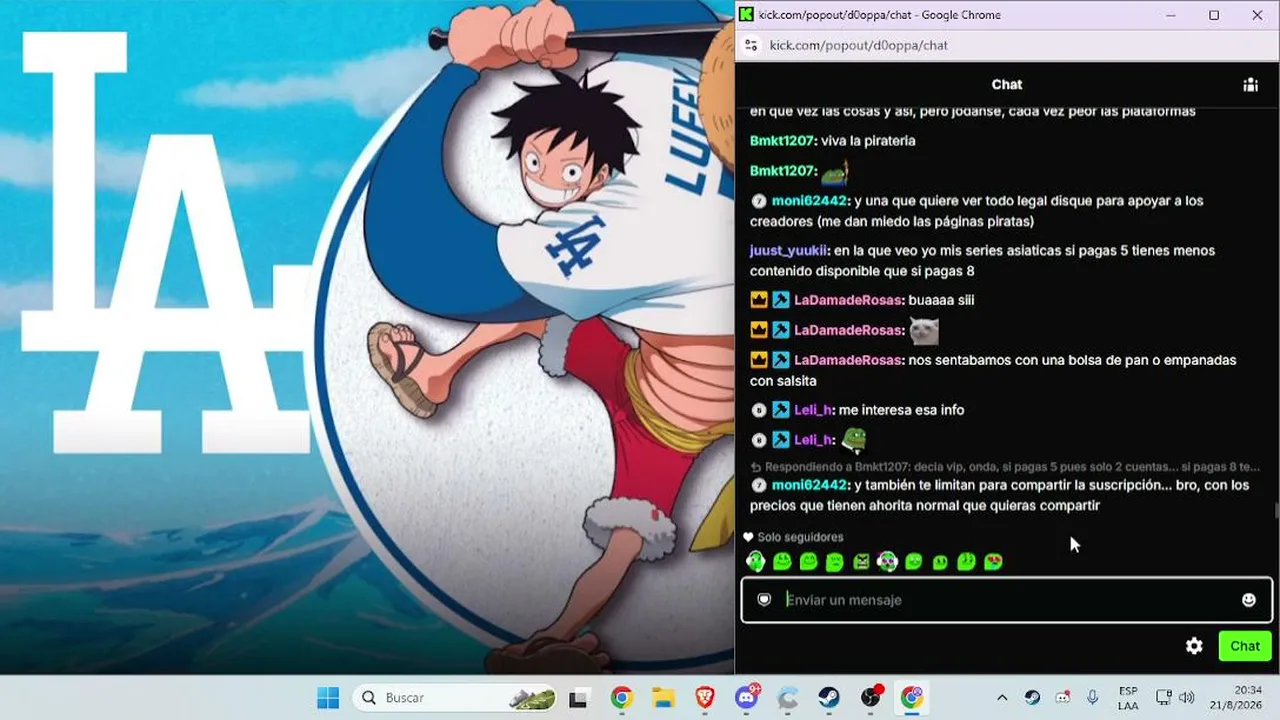Click the Kick favicon in the title bar
This screenshot has width=1280, height=720.
[746, 15]
